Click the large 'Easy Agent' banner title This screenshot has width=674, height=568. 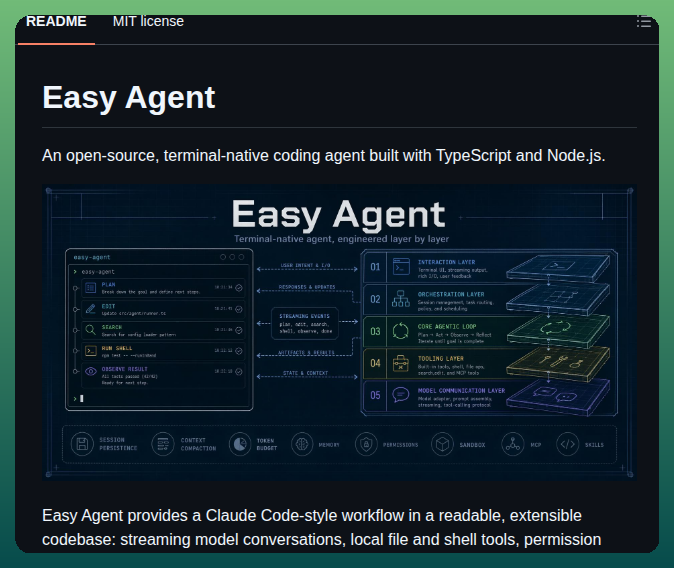(339, 214)
